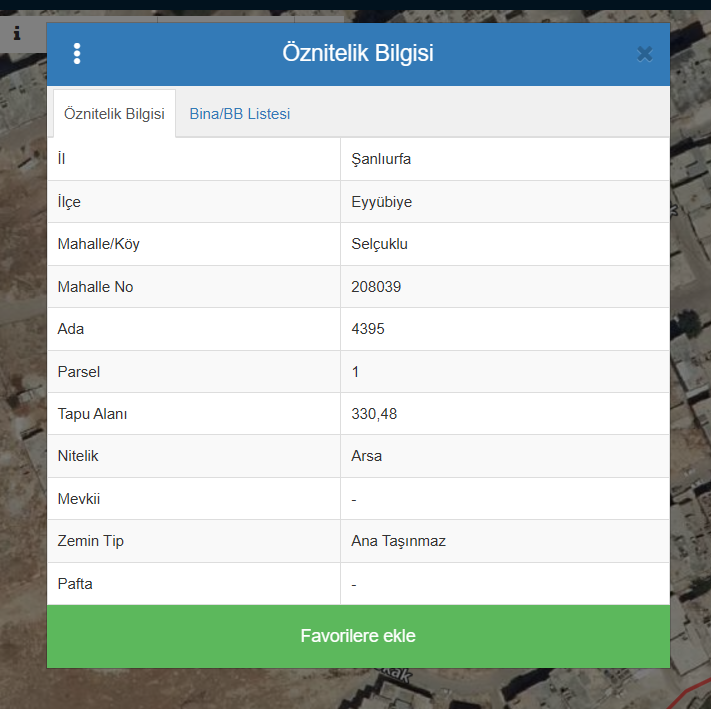Image resolution: width=711 pixels, height=709 pixels.
Task: Click the Parsel value 1
Action: [355, 372]
